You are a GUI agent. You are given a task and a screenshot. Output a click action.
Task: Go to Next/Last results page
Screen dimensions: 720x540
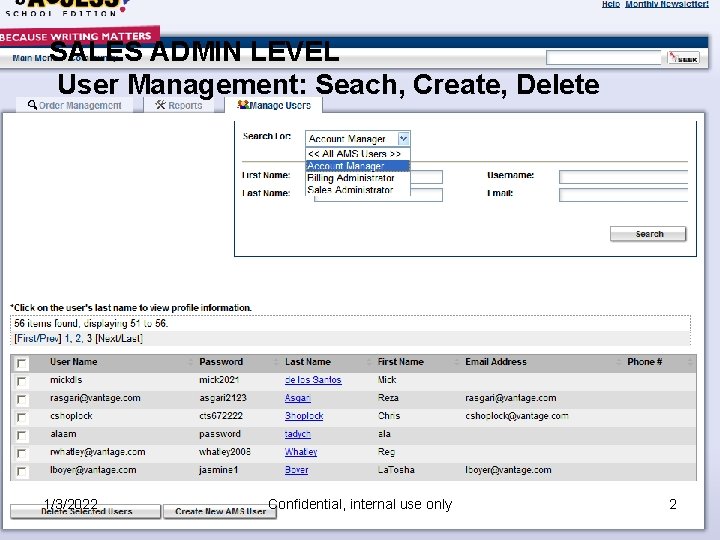[x=119, y=338]
